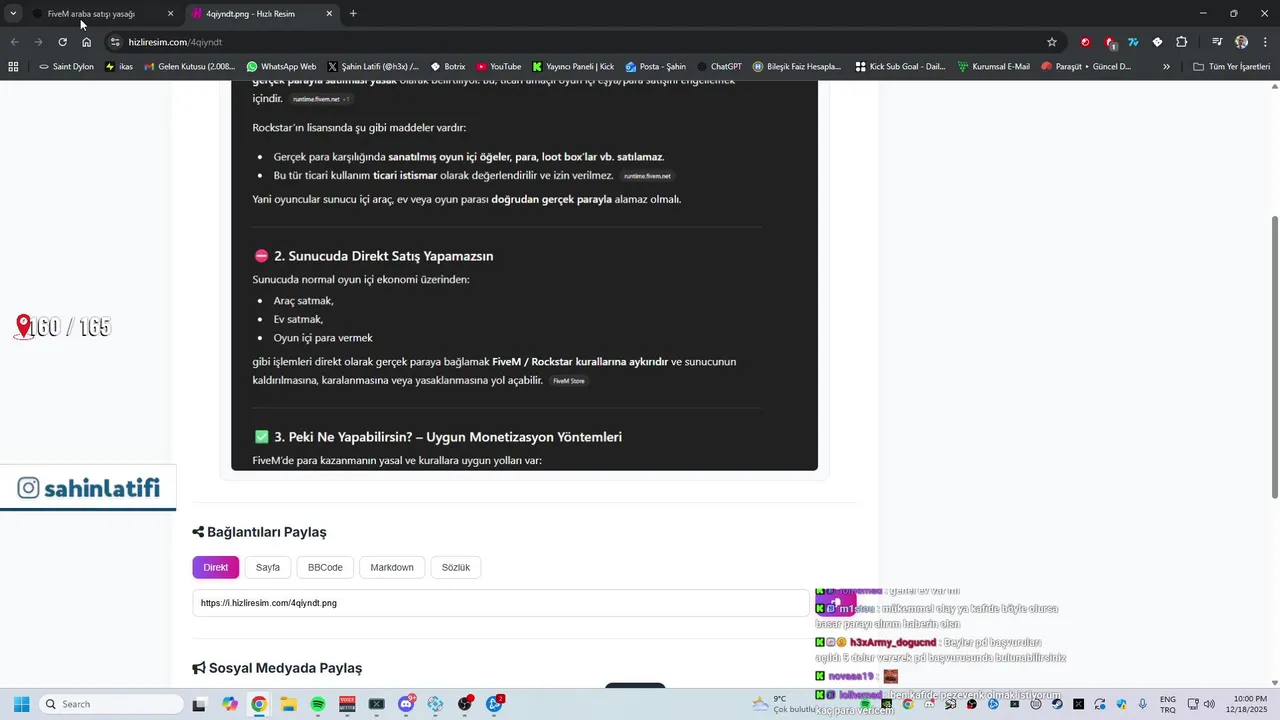
Task: Go back to the previous page
Action: coord(14,42)
